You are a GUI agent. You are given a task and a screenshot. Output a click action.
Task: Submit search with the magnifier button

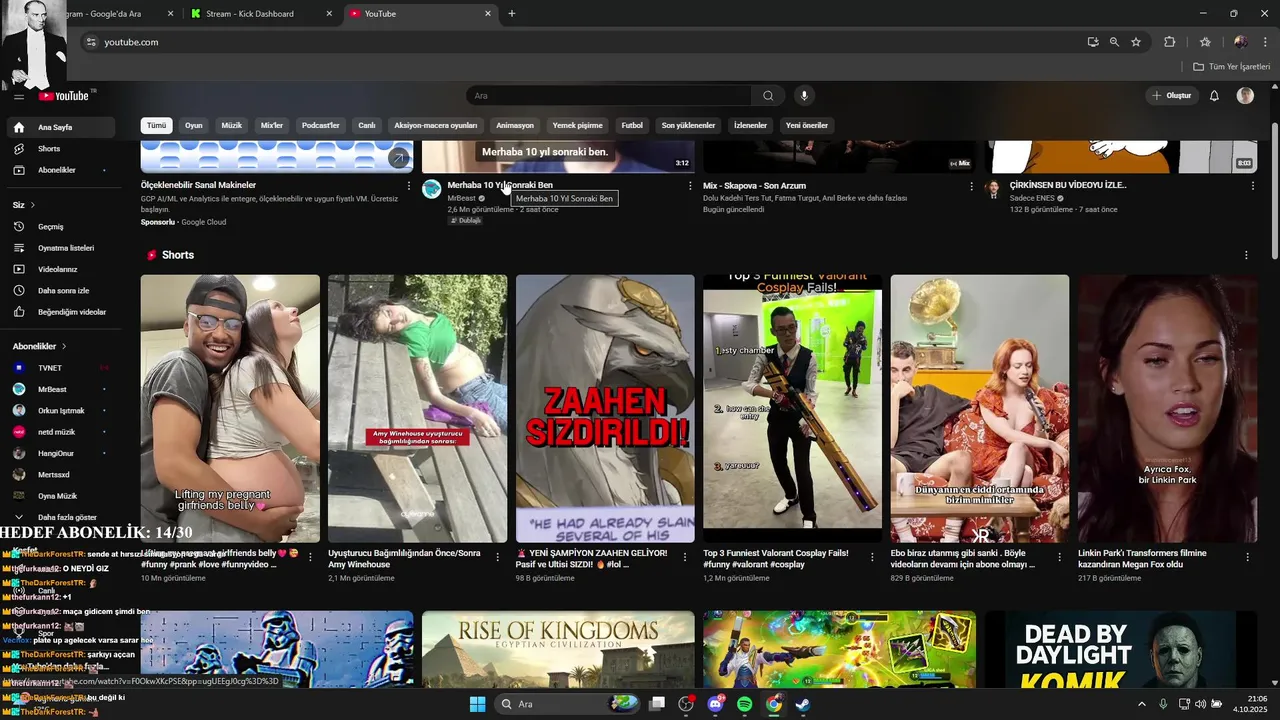coord(768,96)
